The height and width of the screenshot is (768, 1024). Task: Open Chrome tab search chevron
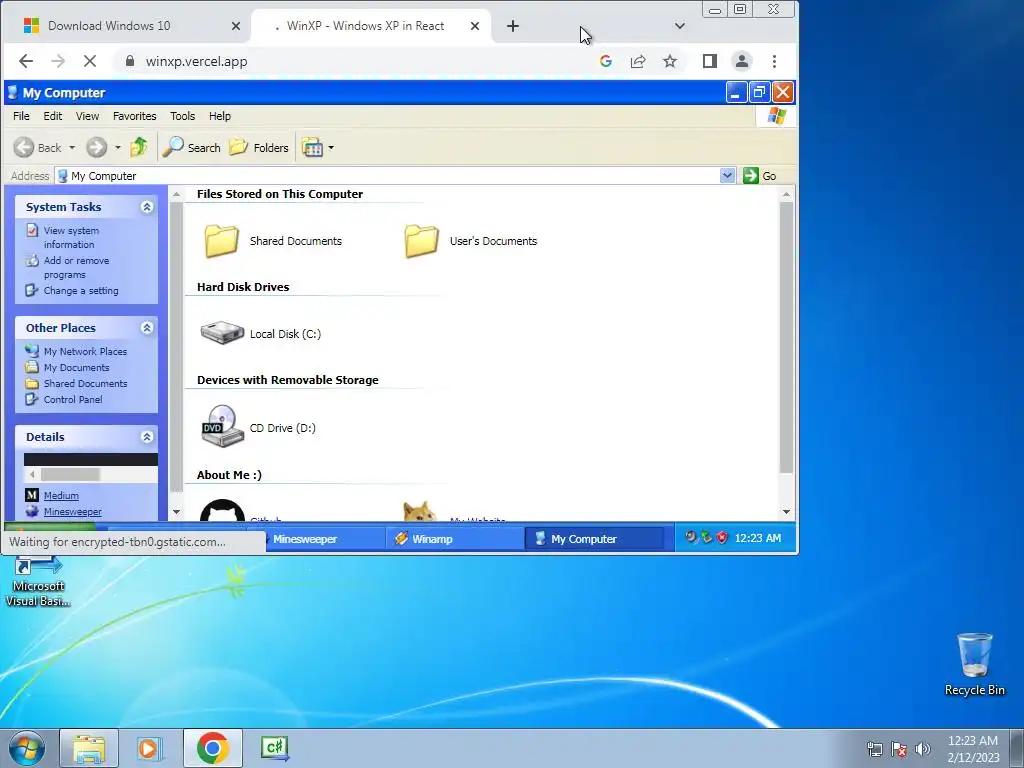[680, 26]
